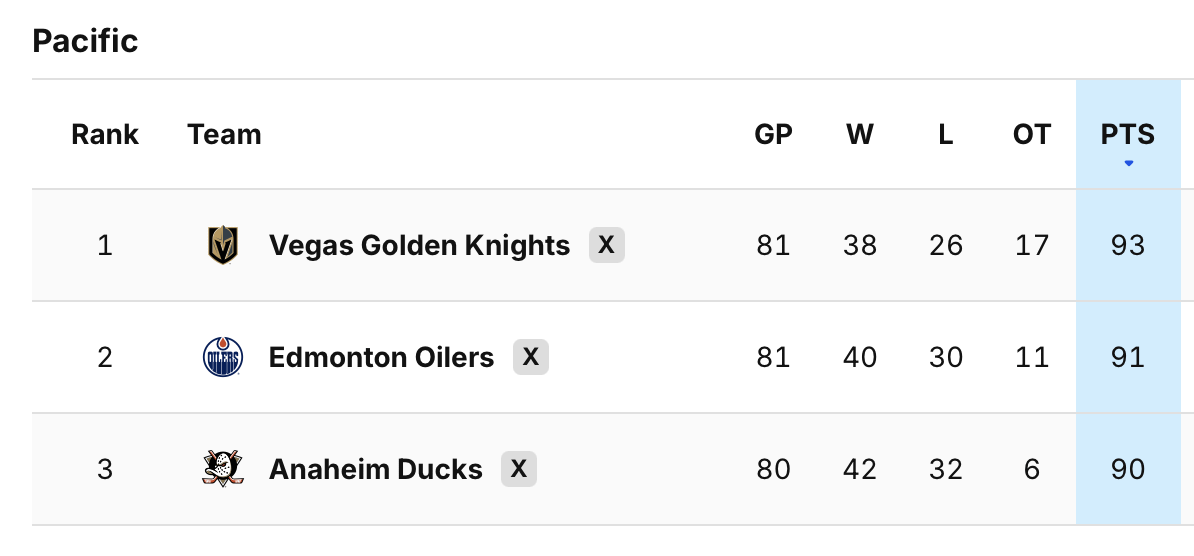This screenshot has width=1194, height=556.
Task: Click Anaheim Ducks' 90 points value
Action: coord(1128,469)
